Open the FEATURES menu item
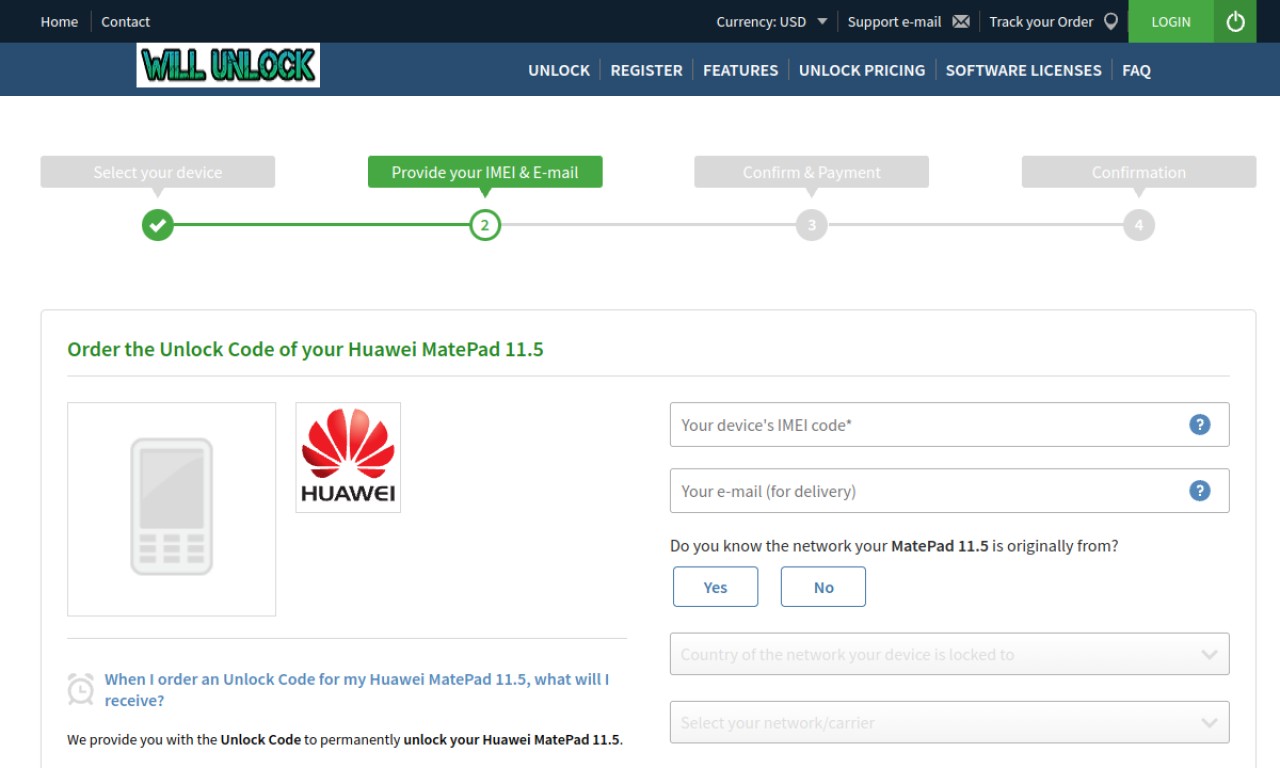The image size is (1280, 768). pos(741,70)
